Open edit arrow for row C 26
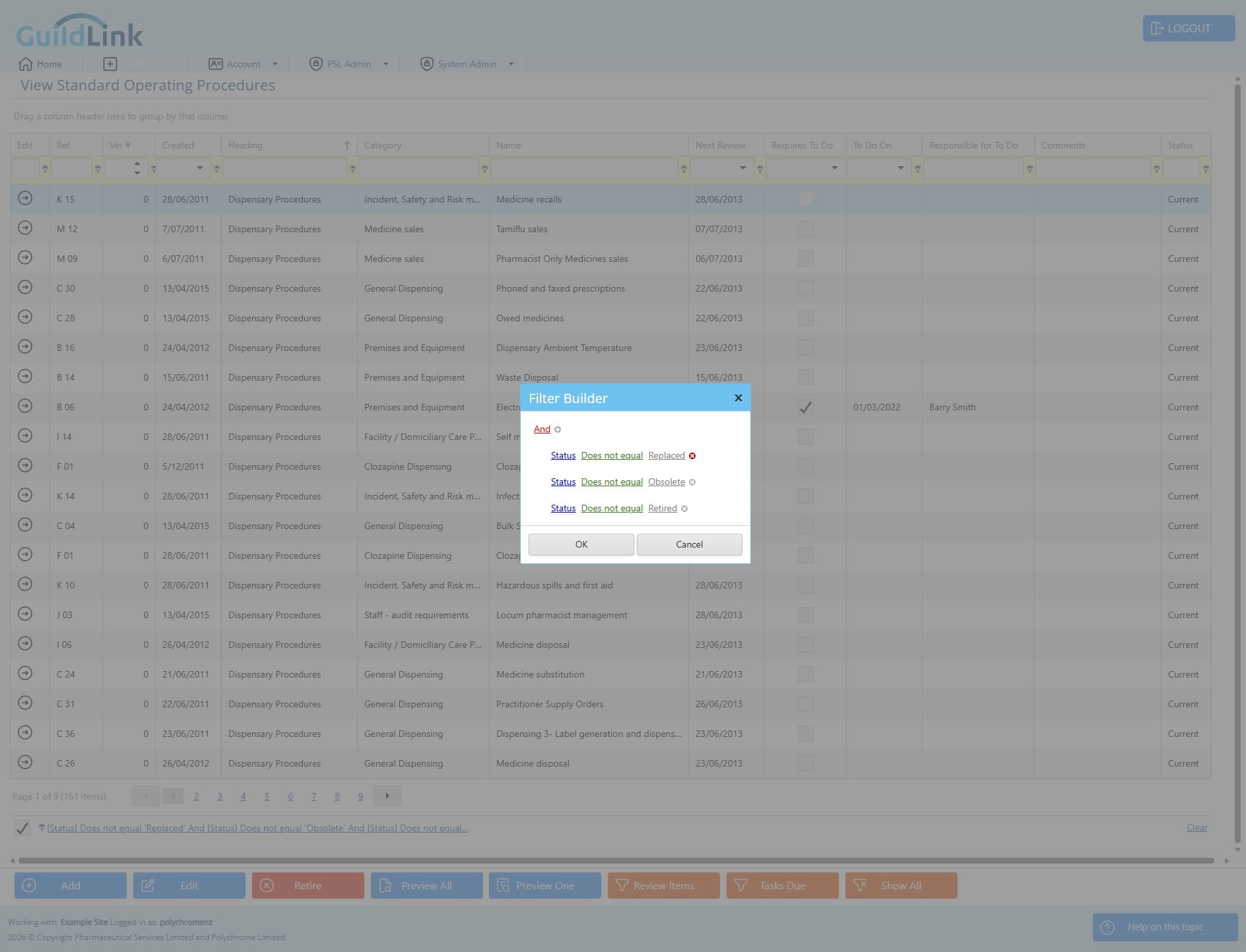 [x=25, y=762]
